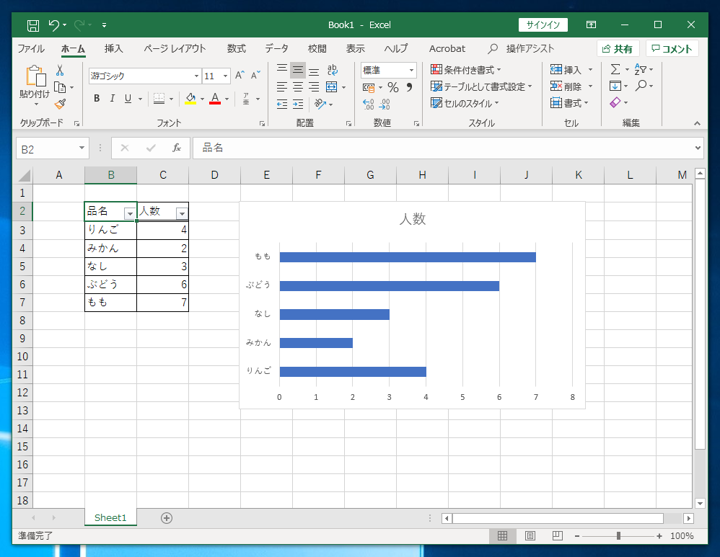This screenshot has height=557, width=720.
Task: Click the 共有 share button
Action: coord(618,49)
